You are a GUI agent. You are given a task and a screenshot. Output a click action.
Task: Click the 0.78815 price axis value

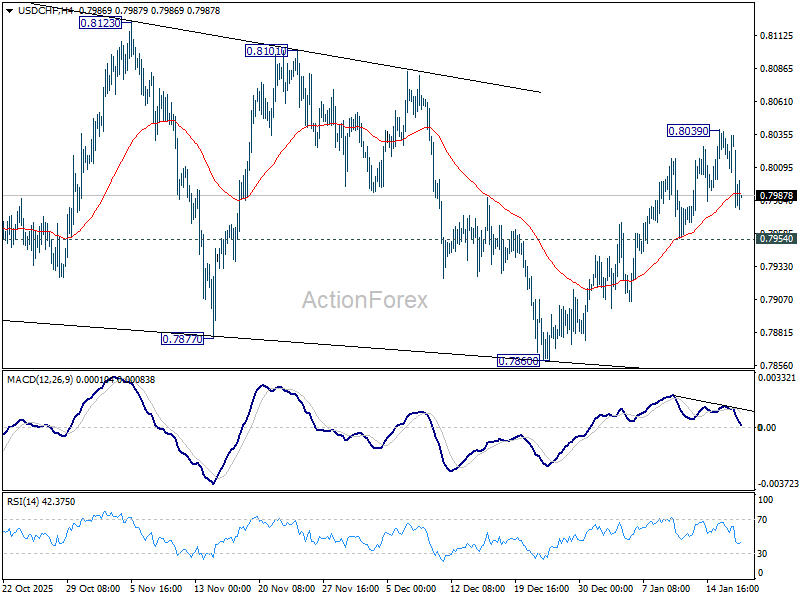pos(777,333)
